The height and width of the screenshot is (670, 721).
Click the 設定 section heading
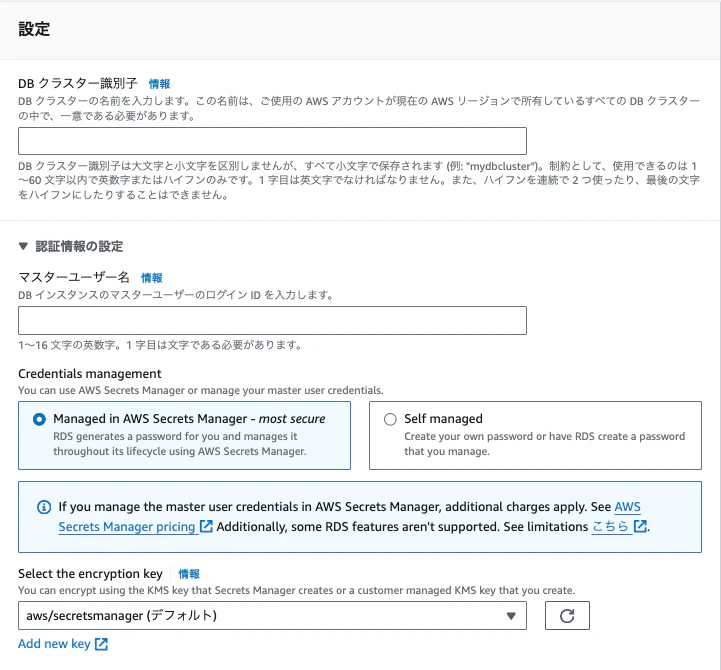[34, 29]
